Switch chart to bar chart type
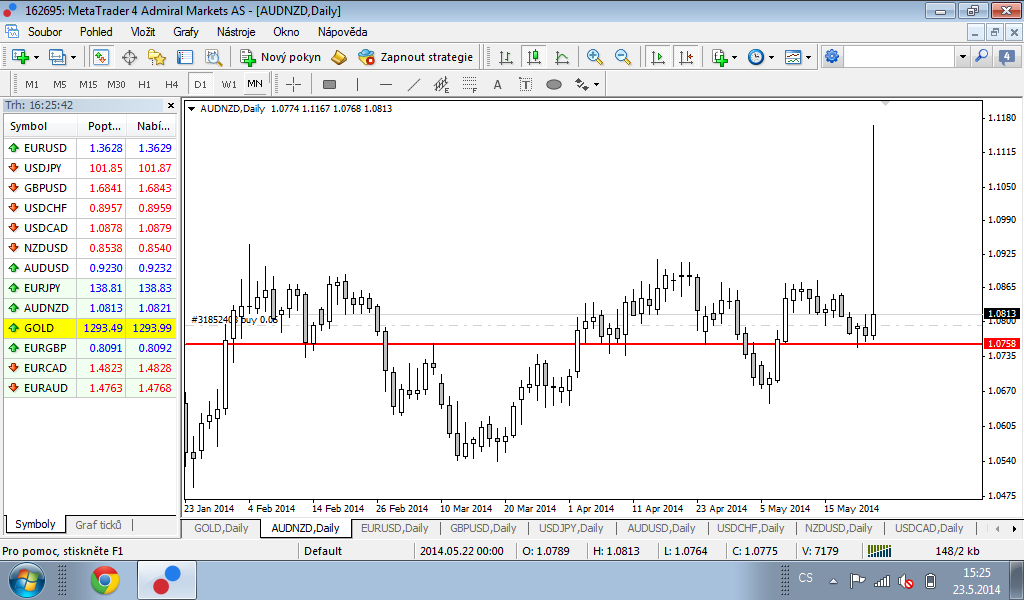 point(506,57)
